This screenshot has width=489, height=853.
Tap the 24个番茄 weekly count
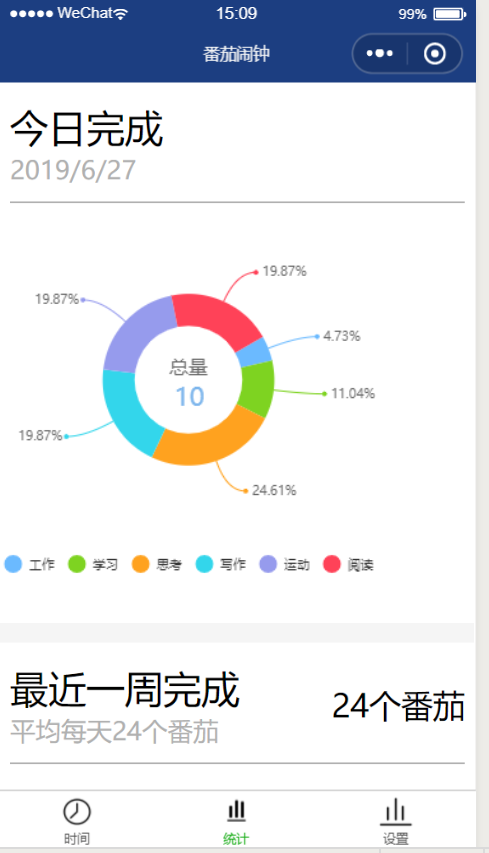coord(398,707)
